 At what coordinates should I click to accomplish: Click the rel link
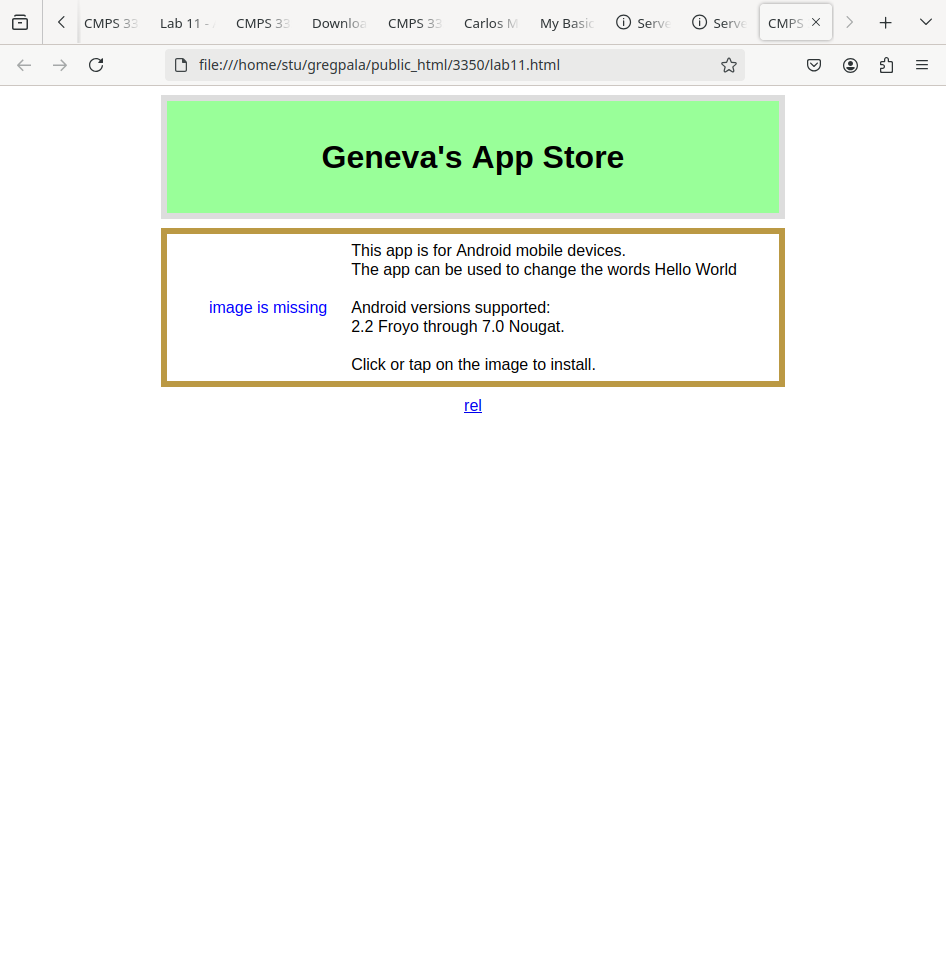[x=473, y=405]
